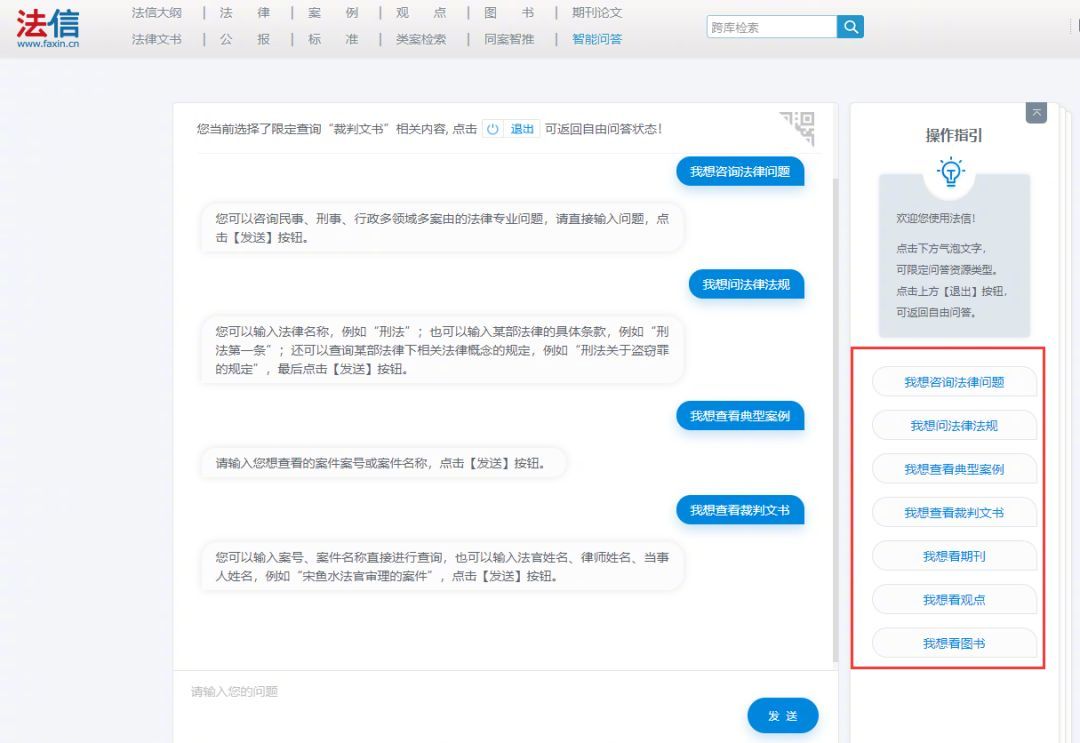Click the lightbulb icon in 操作指引 panel
Viewport: 1080px width, 743px height.
pyautogui.click(x=950, y=172)
